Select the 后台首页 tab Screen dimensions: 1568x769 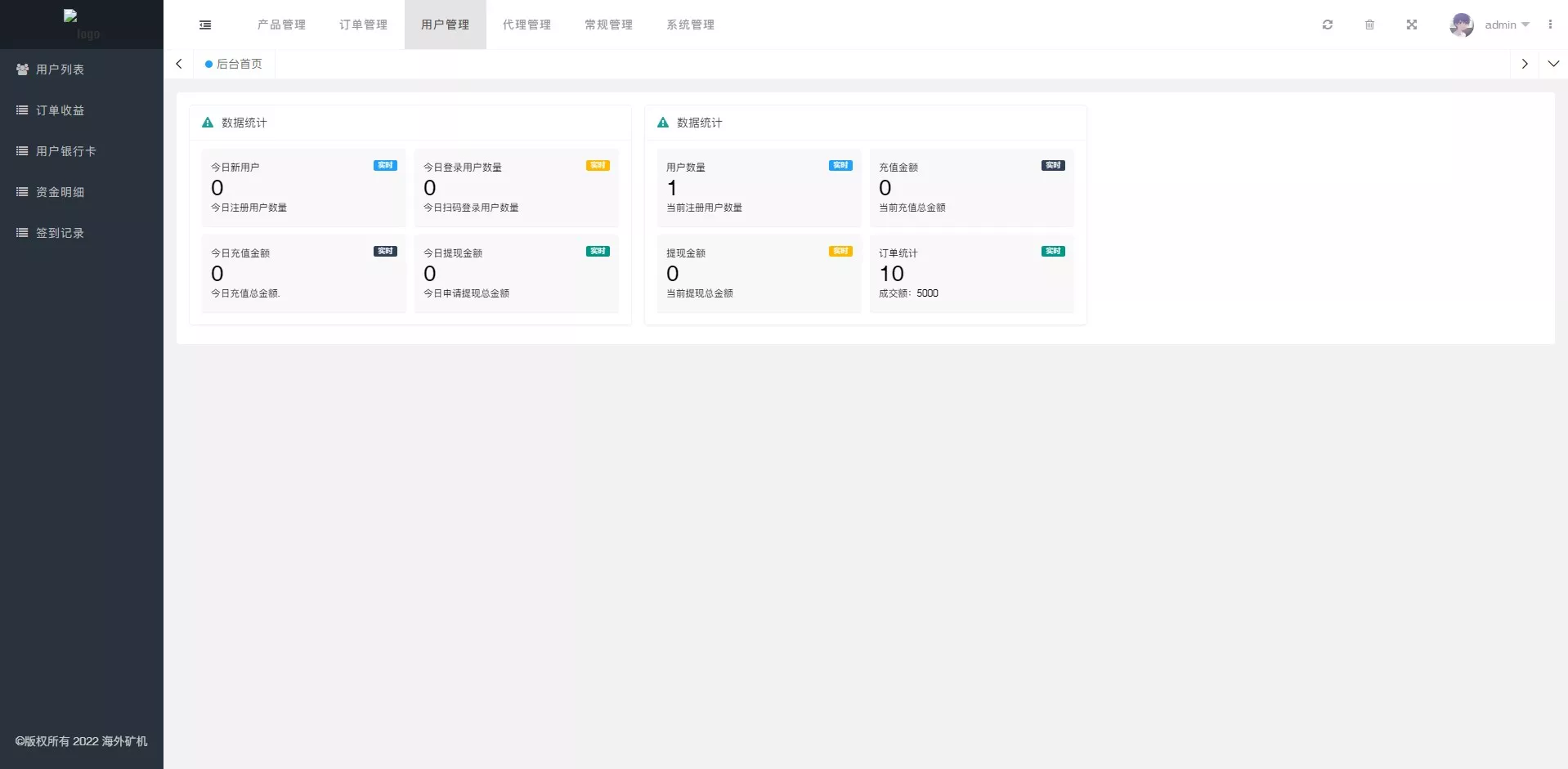[x=235, y=64]
